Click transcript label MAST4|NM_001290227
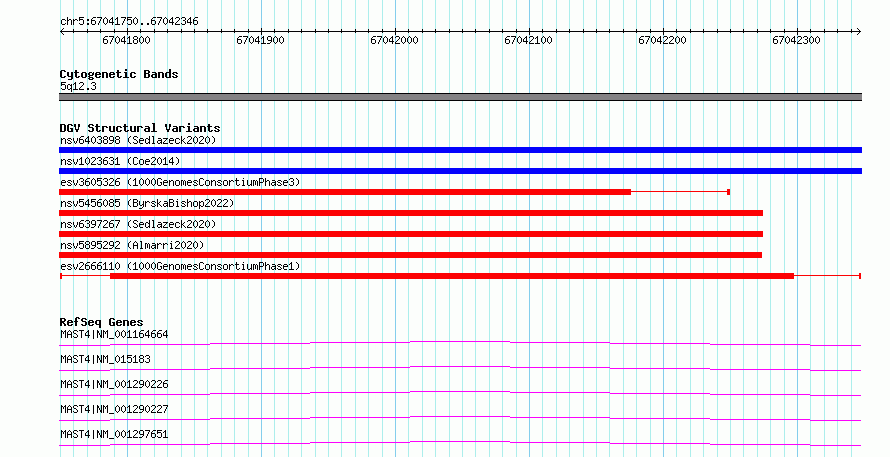The image size is (890, 457). (x=114, y=409)
